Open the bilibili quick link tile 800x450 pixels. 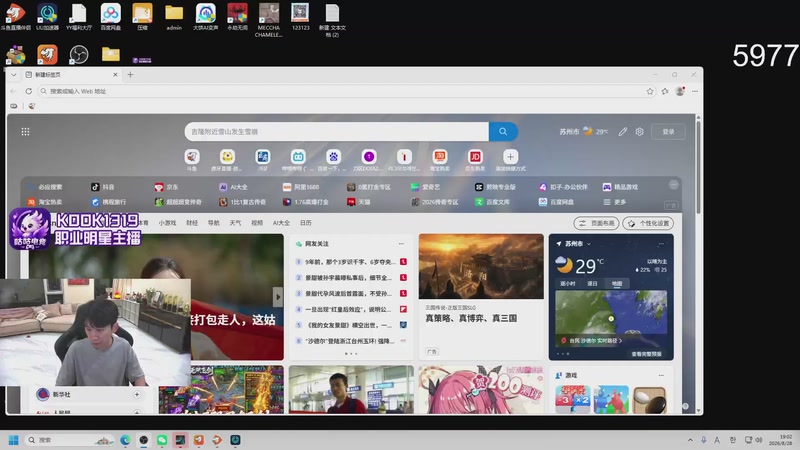(x=298, y=160)
